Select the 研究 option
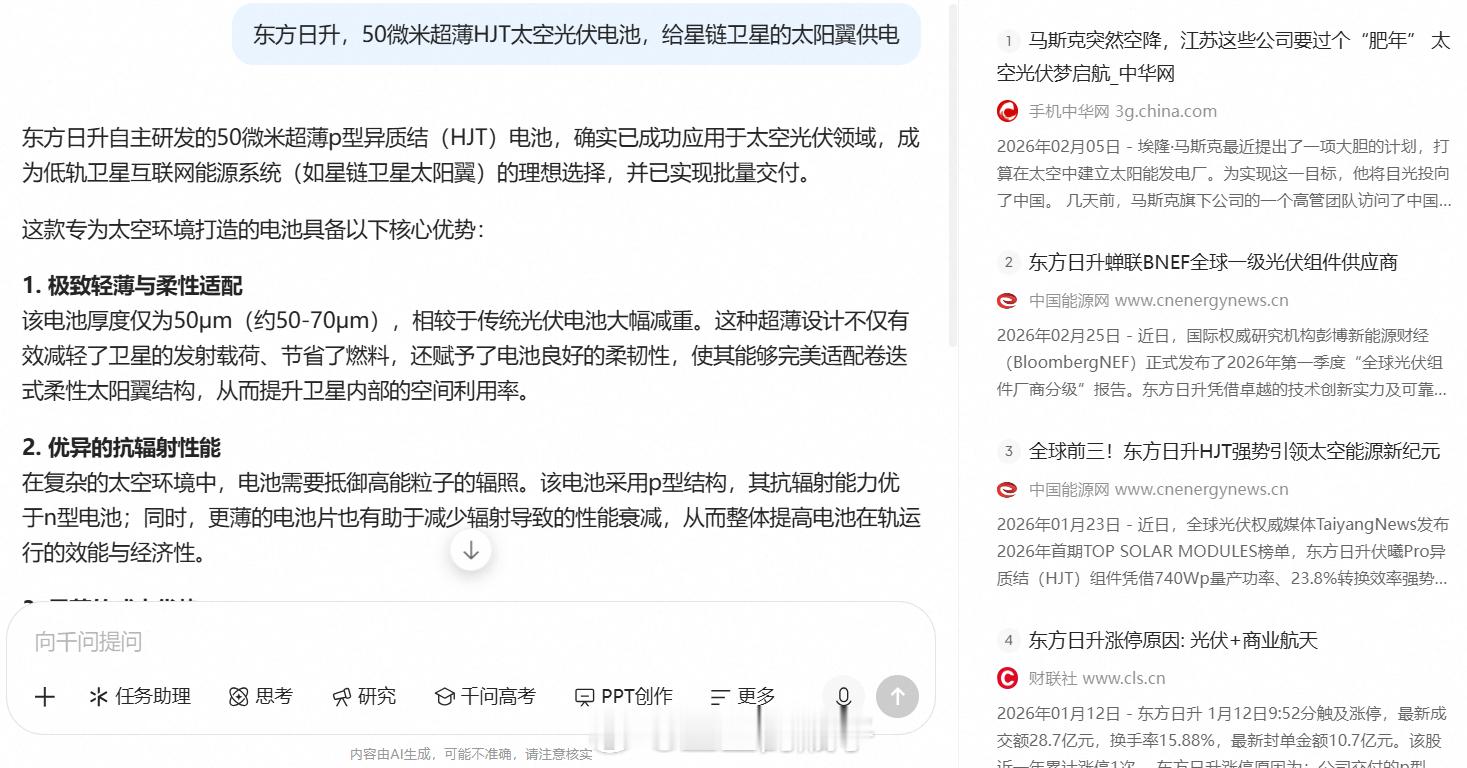The image size is (1467, 768). pos(364,697)
